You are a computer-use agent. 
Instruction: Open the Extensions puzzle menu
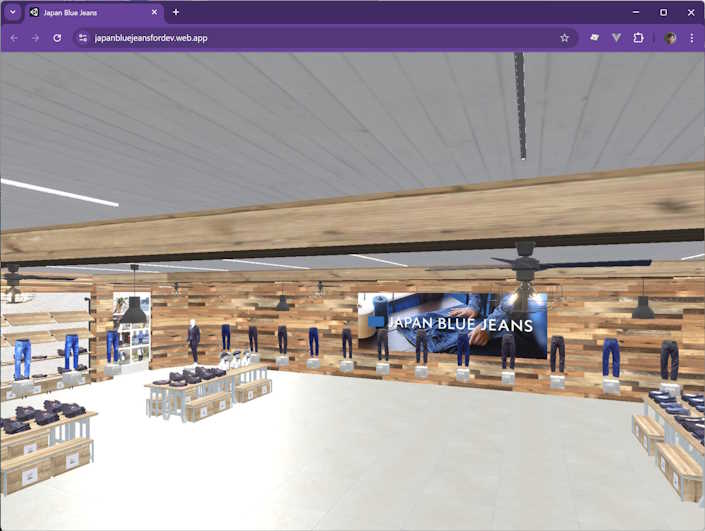638,38
